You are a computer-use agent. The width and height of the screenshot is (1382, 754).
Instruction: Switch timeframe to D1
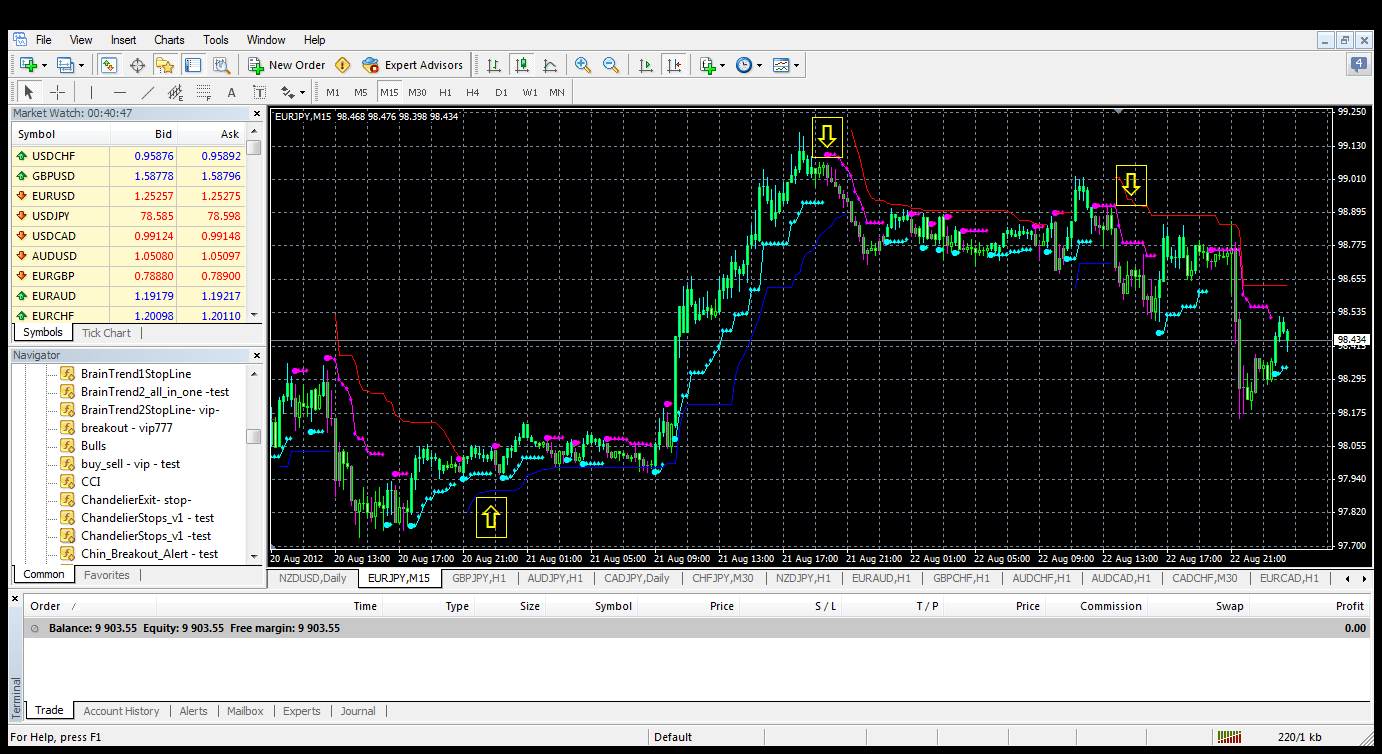coord(501,92)
